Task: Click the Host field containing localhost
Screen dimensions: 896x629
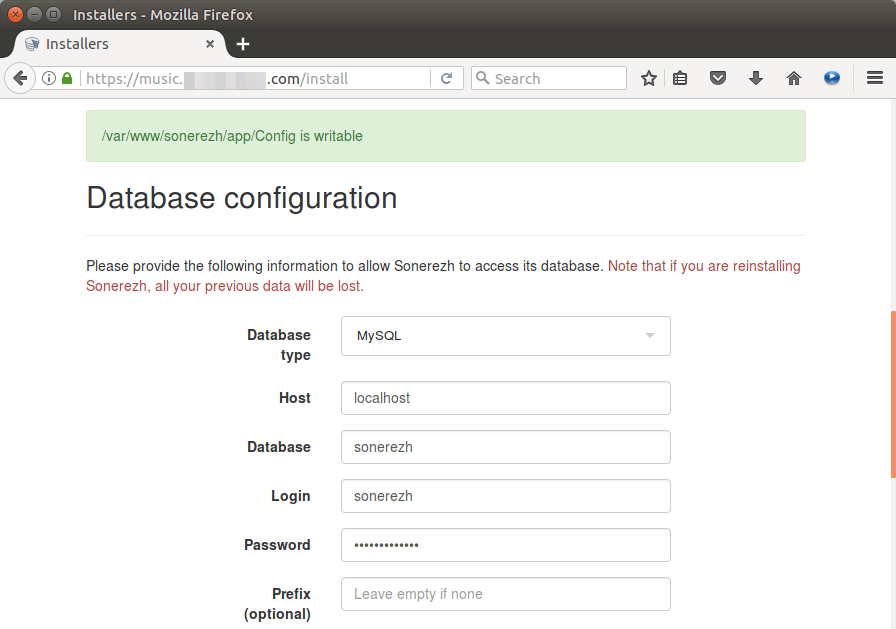Action: pos(505,398)
